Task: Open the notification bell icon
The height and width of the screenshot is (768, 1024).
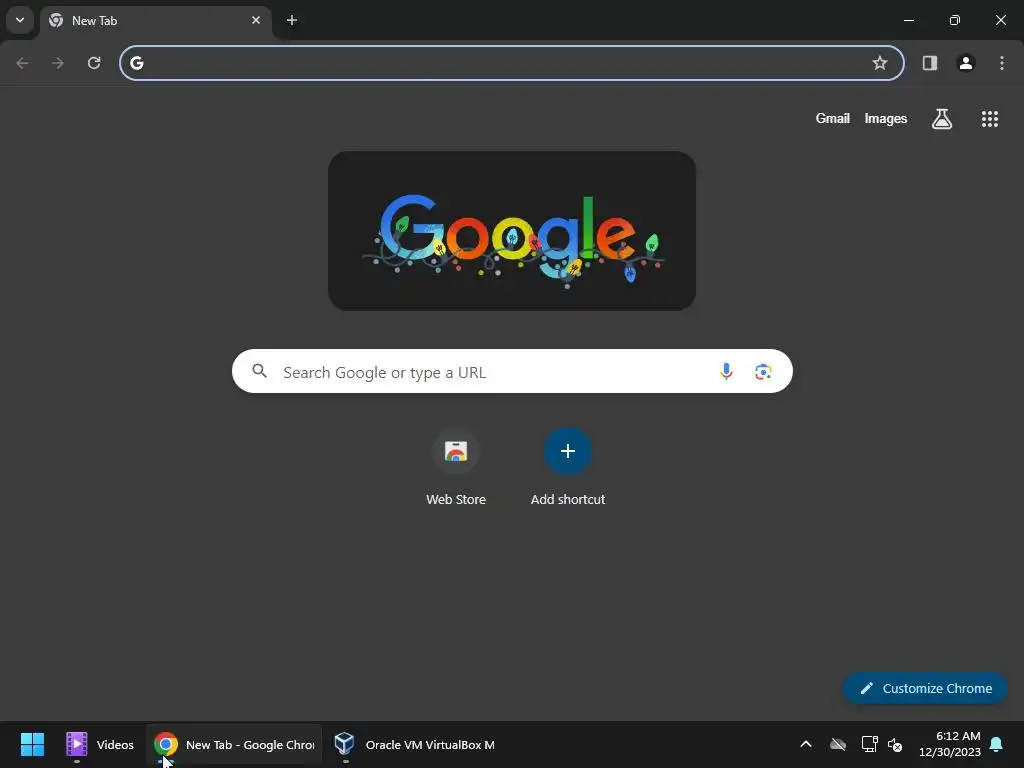Action: pyautogui.click(x=996, y=744)
